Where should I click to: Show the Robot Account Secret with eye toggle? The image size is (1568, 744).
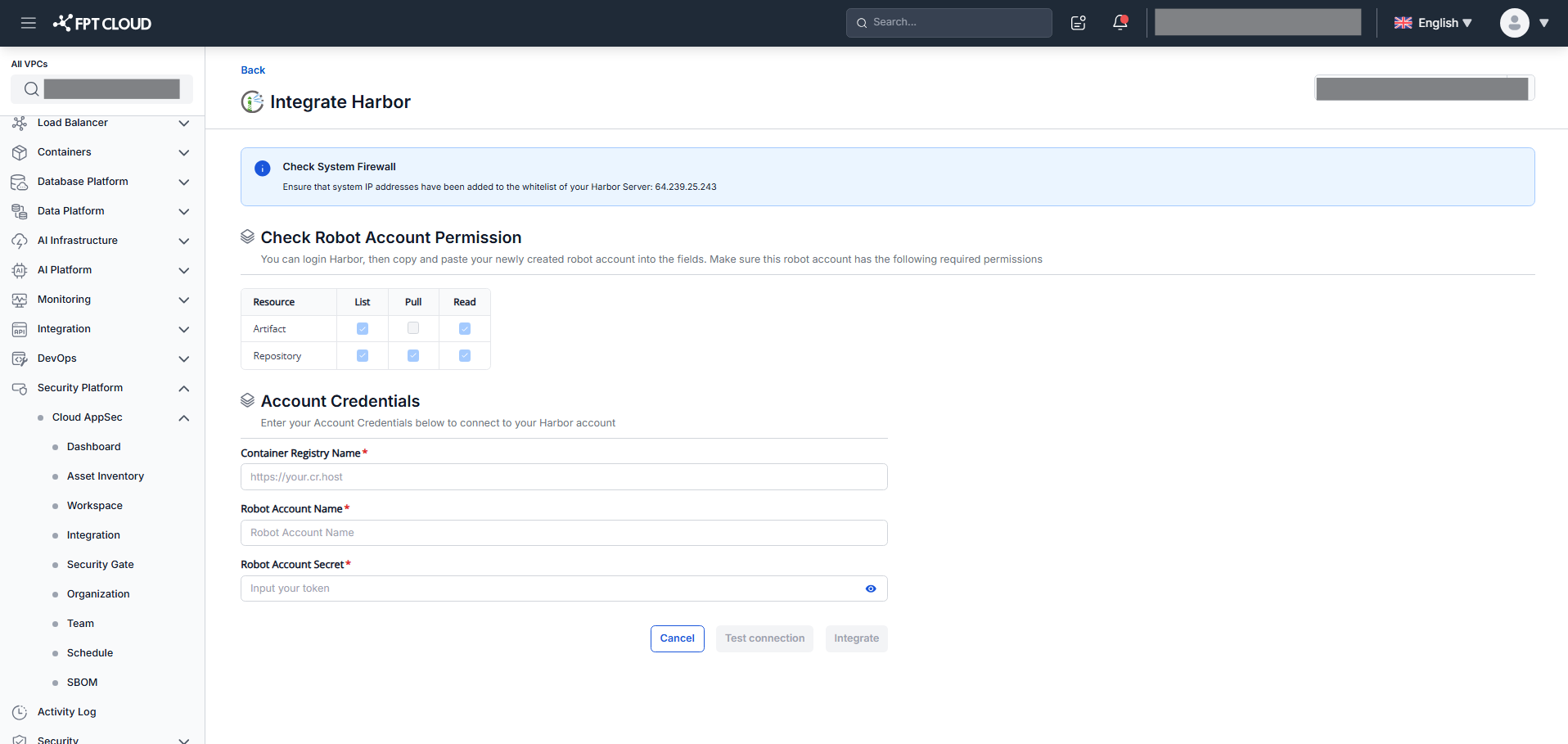871,588
